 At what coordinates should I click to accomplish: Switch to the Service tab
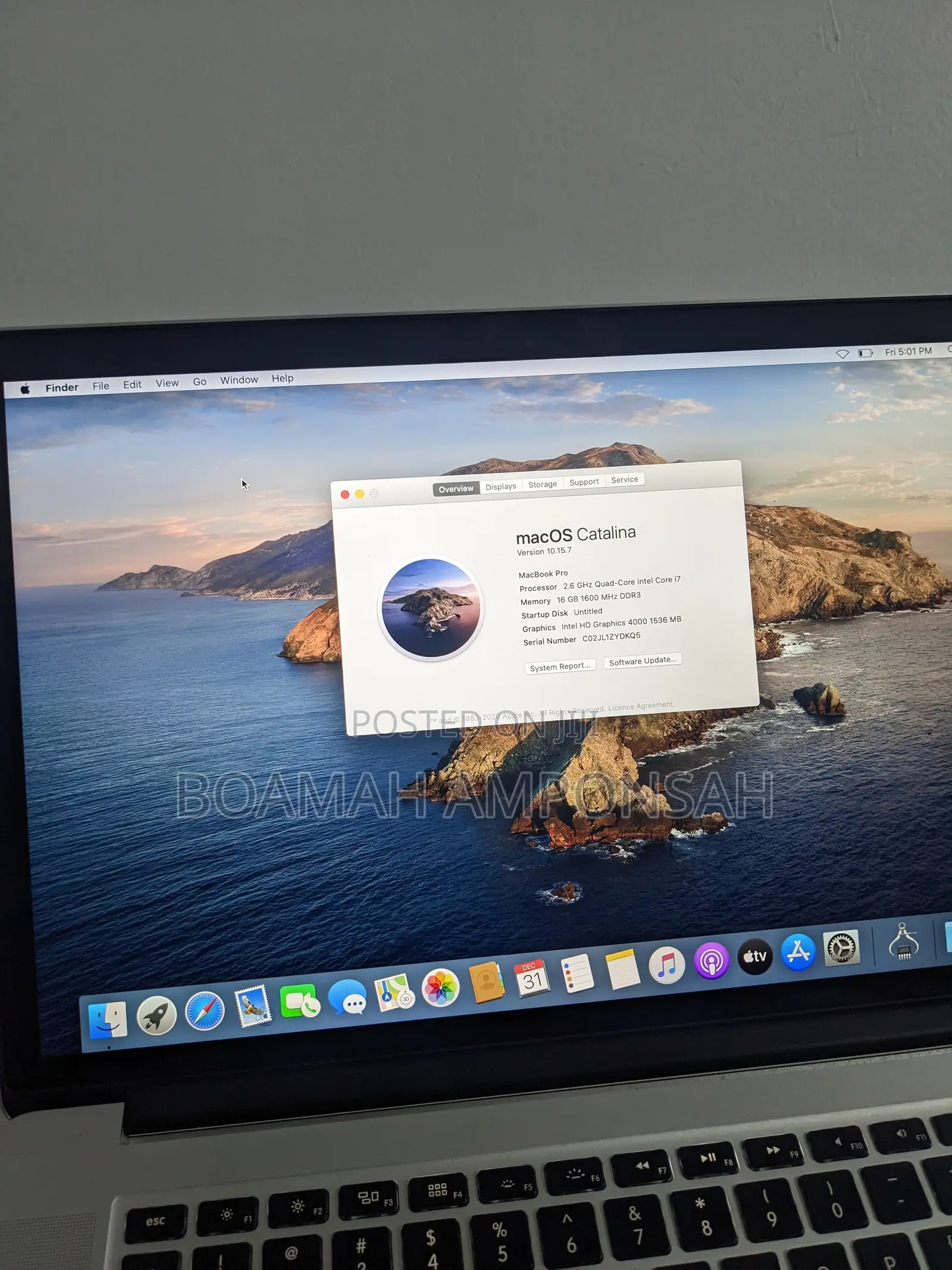(625, 479)
